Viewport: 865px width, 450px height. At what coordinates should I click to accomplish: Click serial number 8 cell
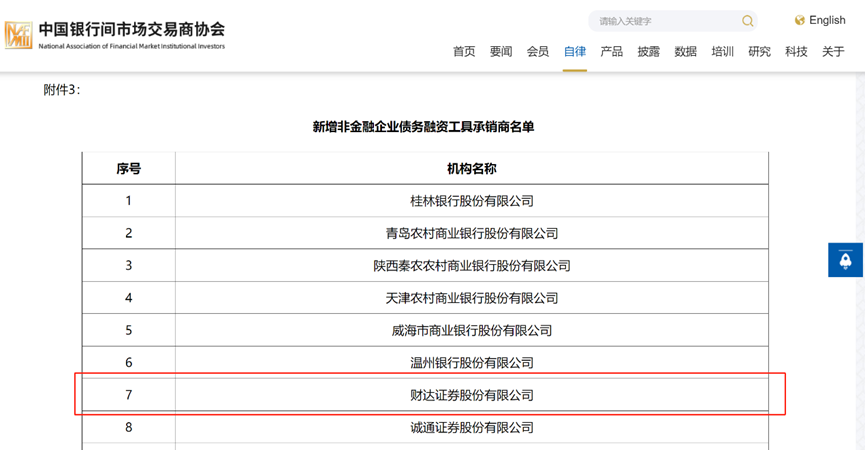(129, 427)
